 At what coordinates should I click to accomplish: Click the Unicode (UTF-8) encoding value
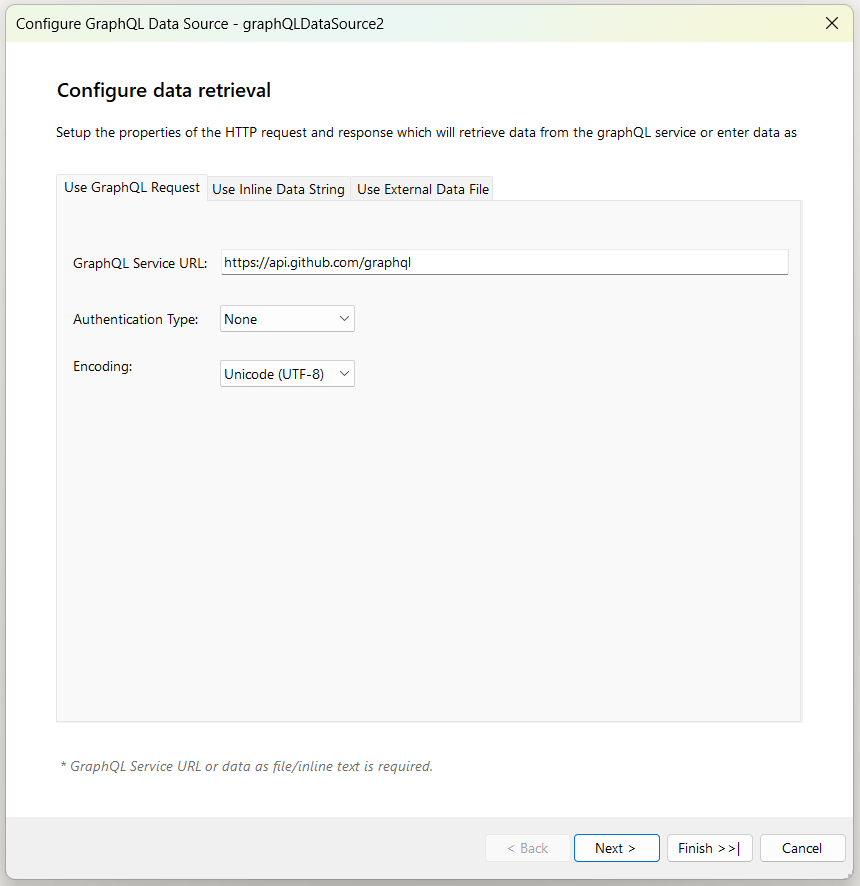pos(270,373)
